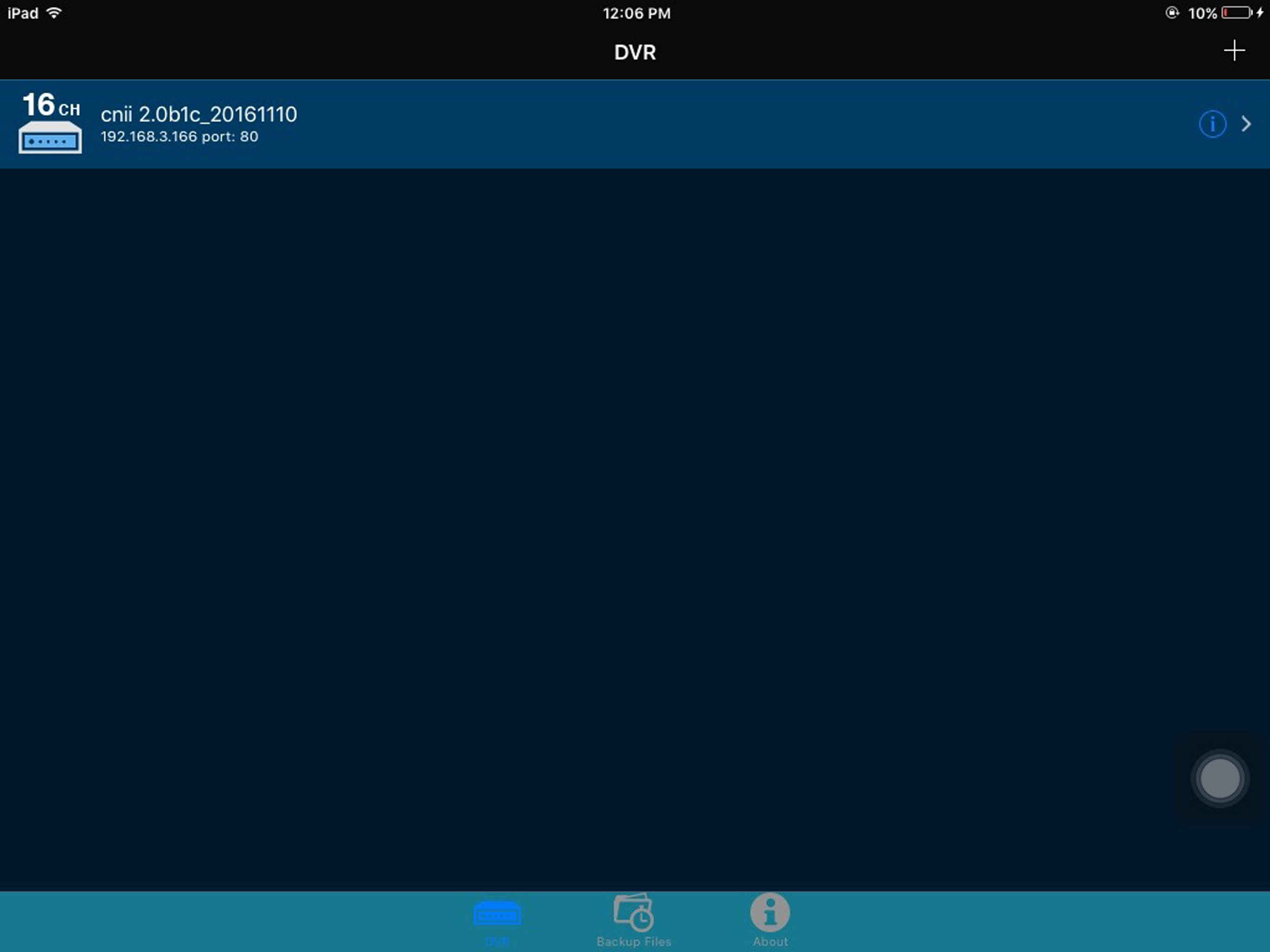Open info for cnii 2.0b1c_20161110 device

point(1212,124)
